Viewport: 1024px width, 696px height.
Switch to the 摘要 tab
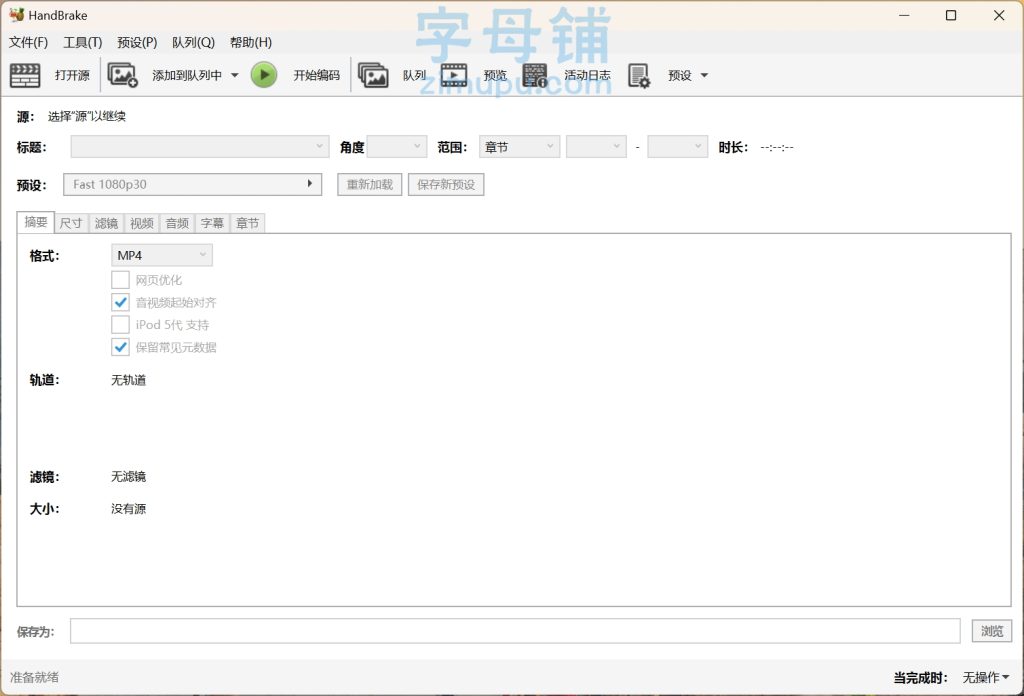pyautogui.click(x=36, y=222)
